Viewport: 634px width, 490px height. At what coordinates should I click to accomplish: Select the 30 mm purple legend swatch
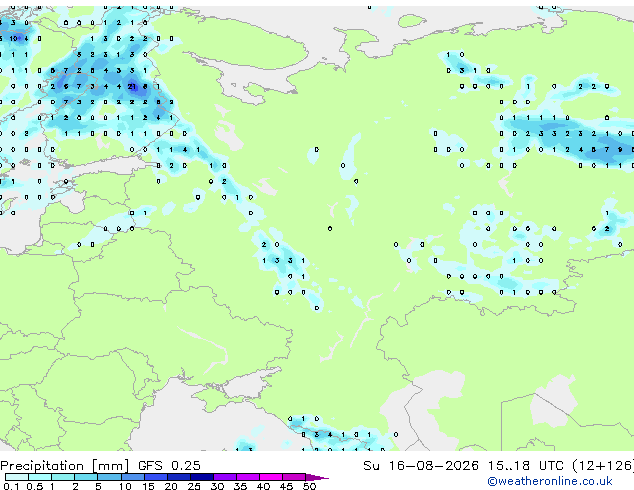224,477
